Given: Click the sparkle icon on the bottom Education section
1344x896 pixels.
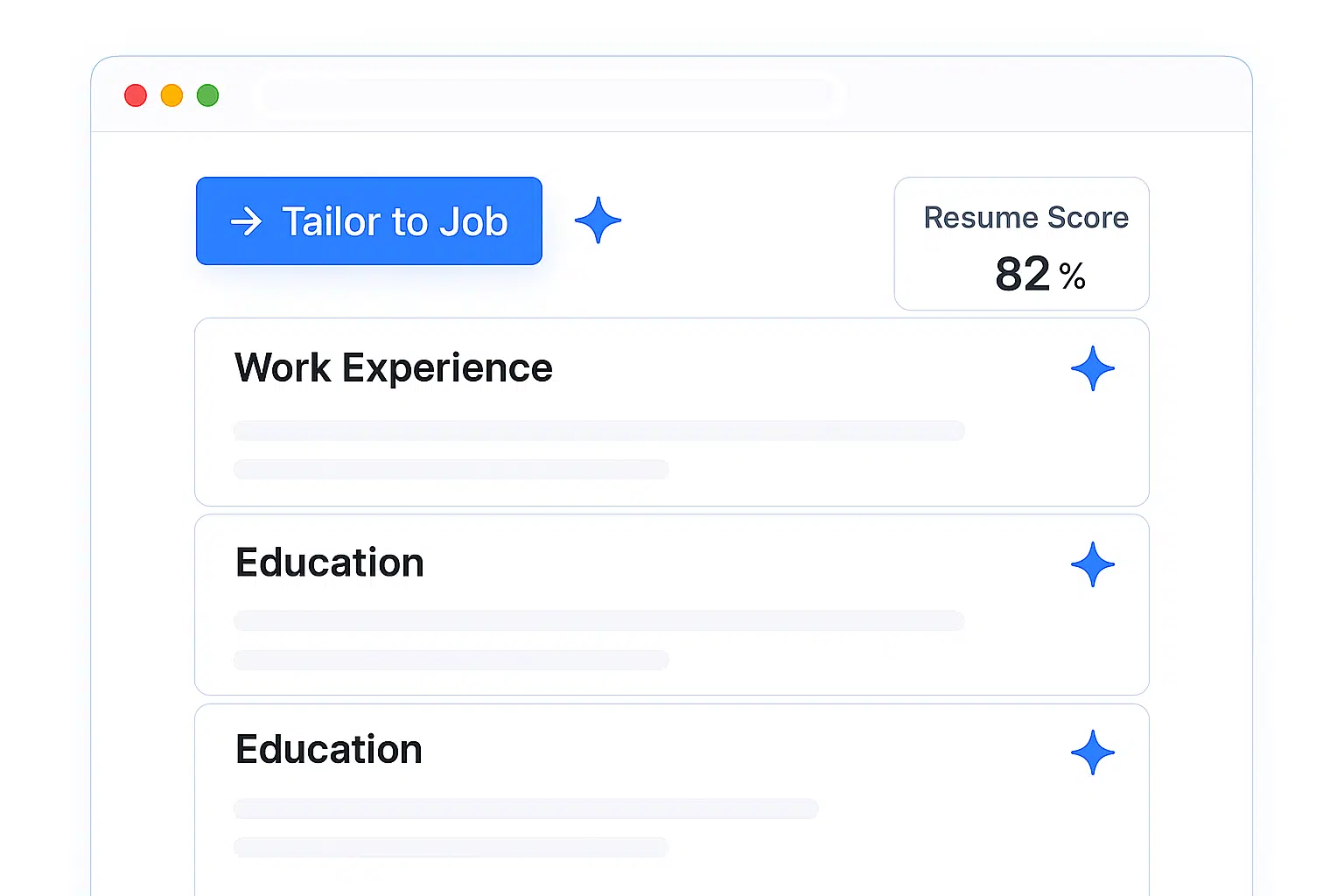Looking at the screenshot, I should click(1093, 752).
